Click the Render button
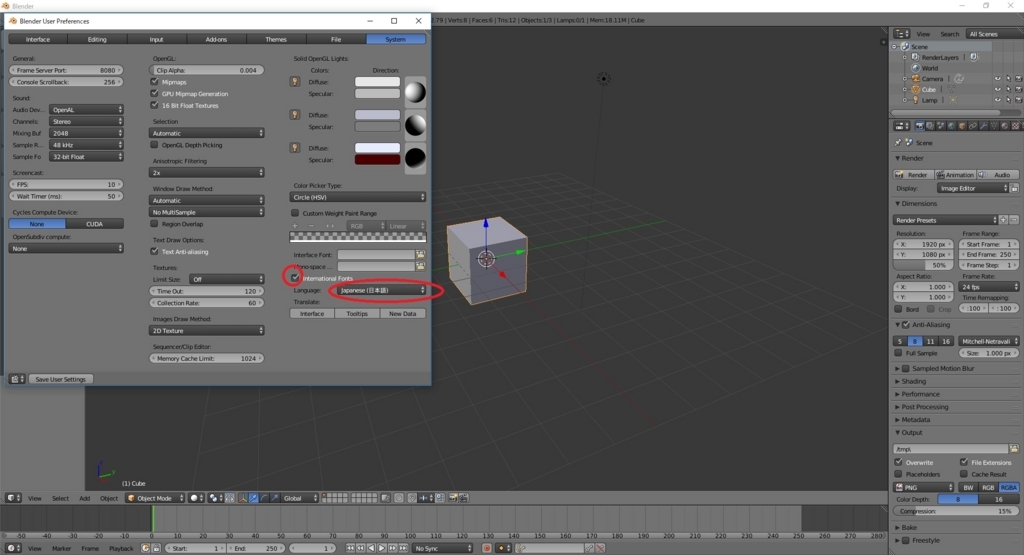Image resolution: width=1024 pixels, height=555 pixels. [x=913, y=174]
